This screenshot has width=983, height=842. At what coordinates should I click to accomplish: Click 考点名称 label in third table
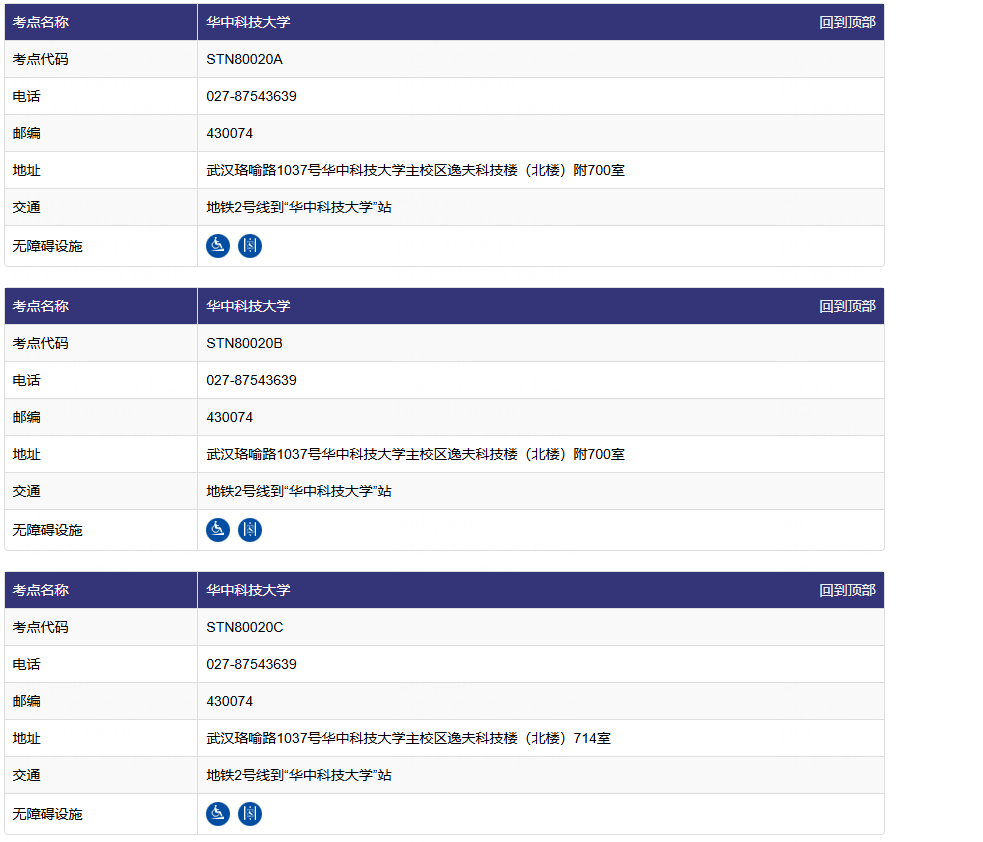(x=41, y=590)
